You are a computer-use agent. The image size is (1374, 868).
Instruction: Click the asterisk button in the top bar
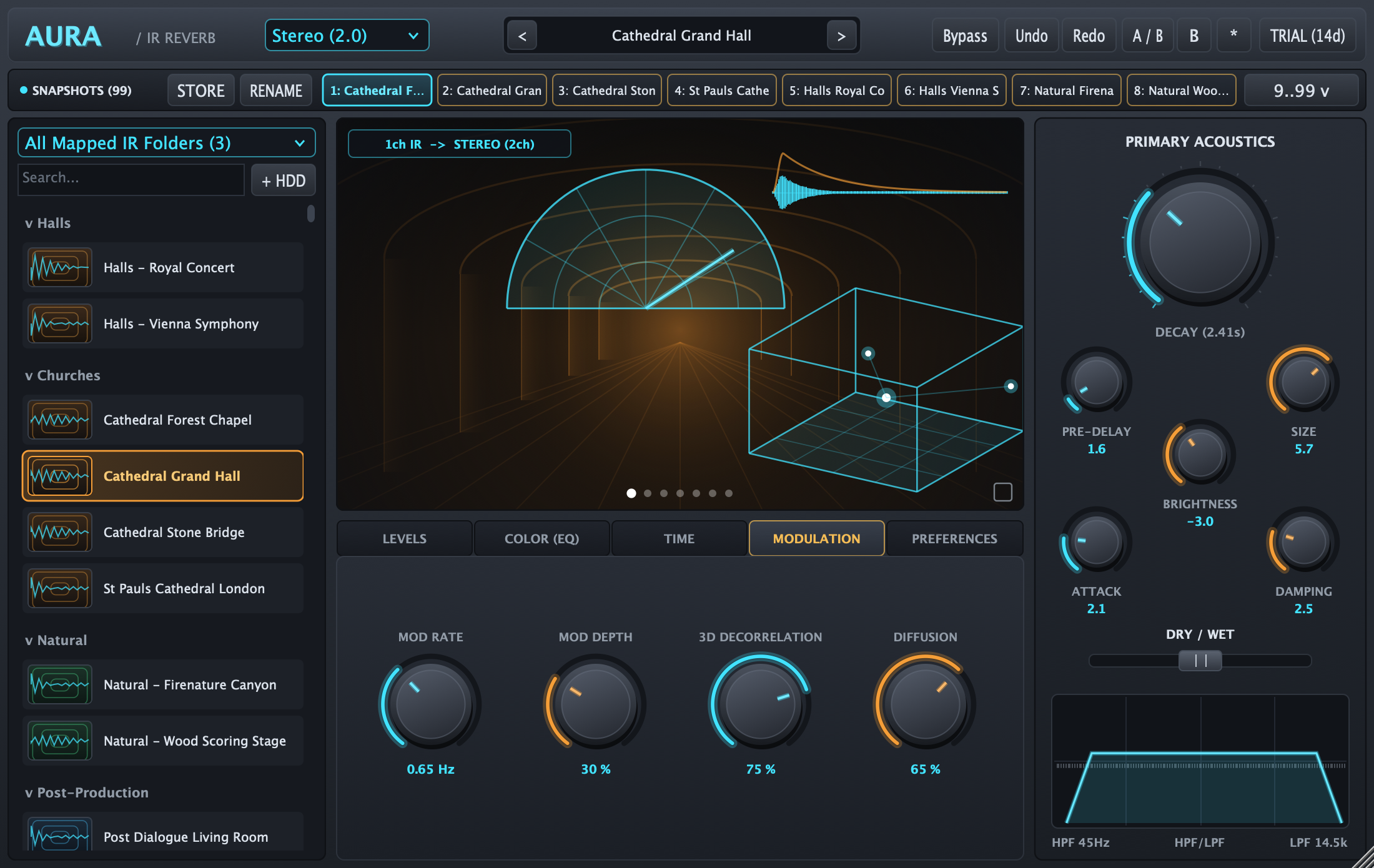1233,36
